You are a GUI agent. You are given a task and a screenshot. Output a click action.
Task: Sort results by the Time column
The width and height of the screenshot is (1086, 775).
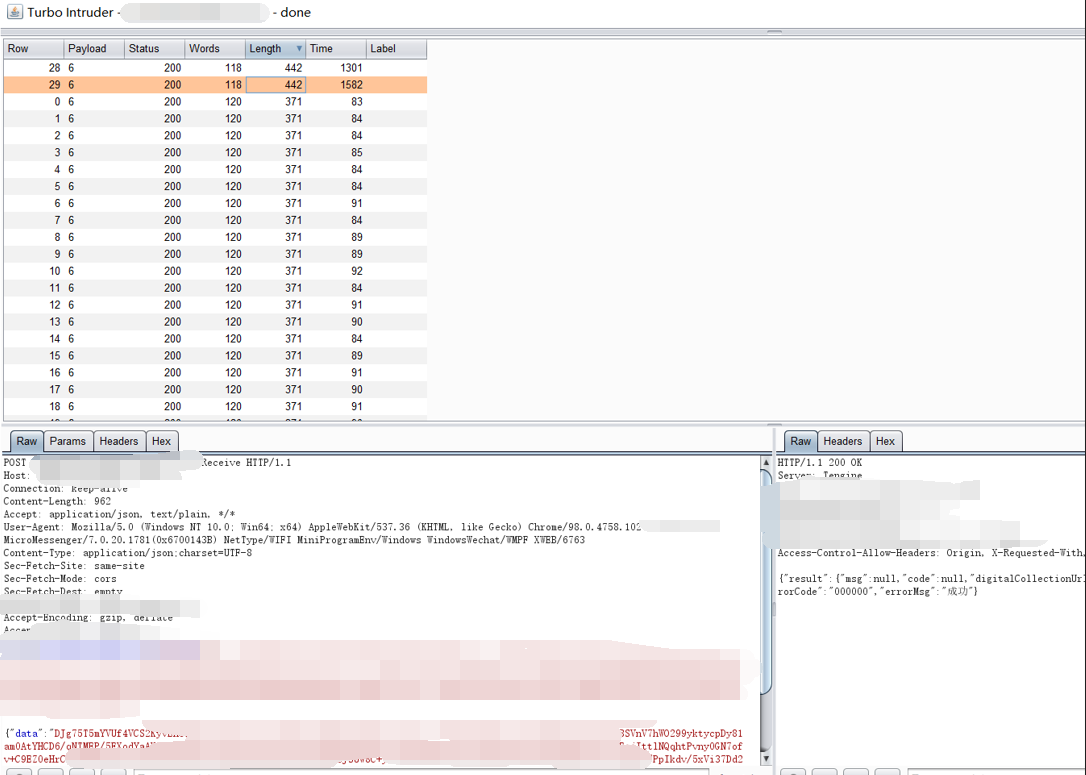coord(336,48)
